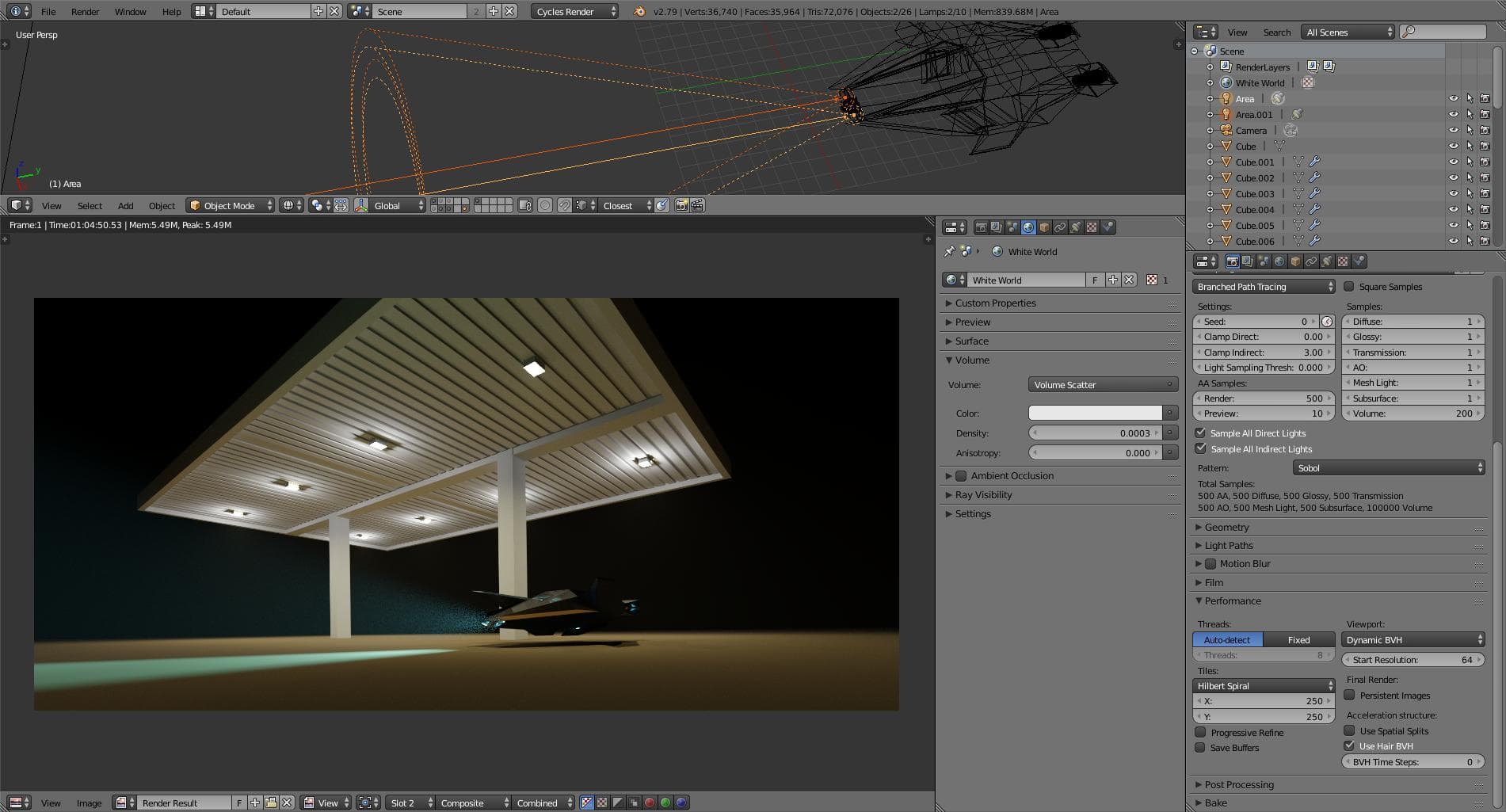Click the Auto-detect threads button
Viewport: 1506px width, 812px height.
tap(1227, 640)
